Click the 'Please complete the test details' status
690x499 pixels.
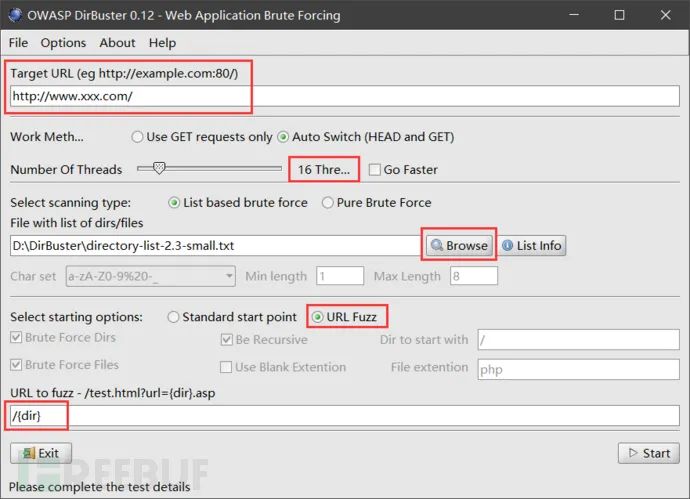[99, 487]
